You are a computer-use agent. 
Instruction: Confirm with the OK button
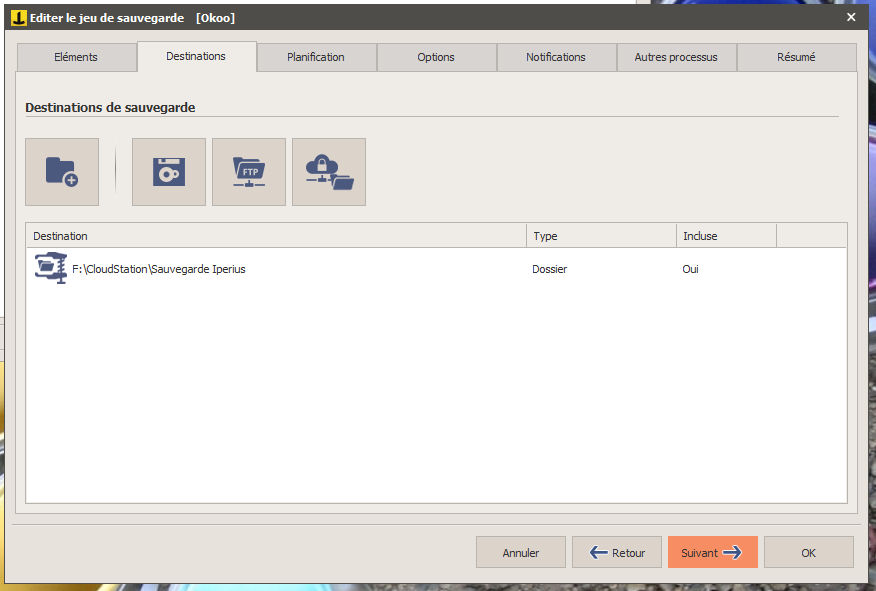(808, 552)
